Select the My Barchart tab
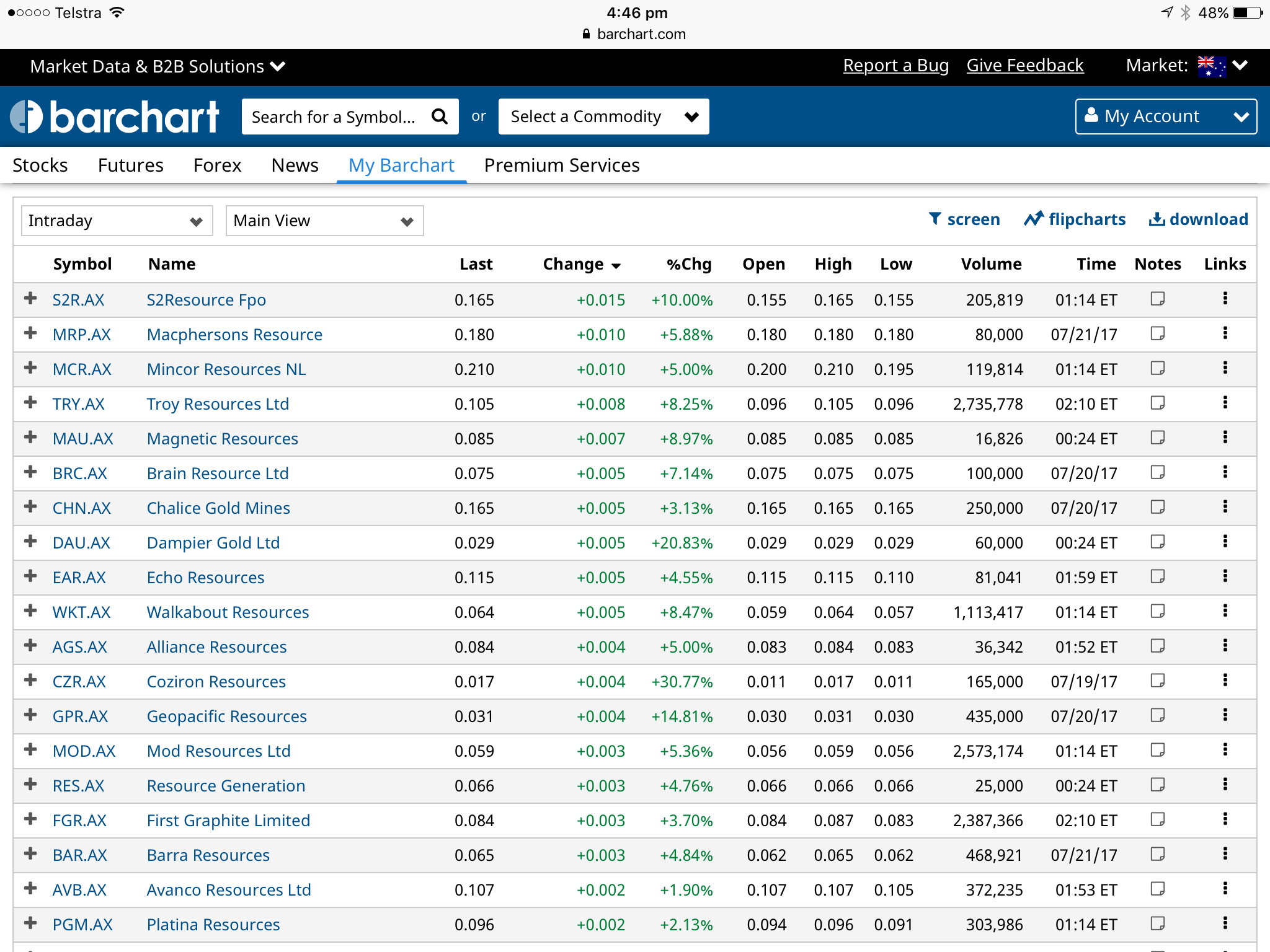Viewport: 1270px width, 952px height. [401, 165]
